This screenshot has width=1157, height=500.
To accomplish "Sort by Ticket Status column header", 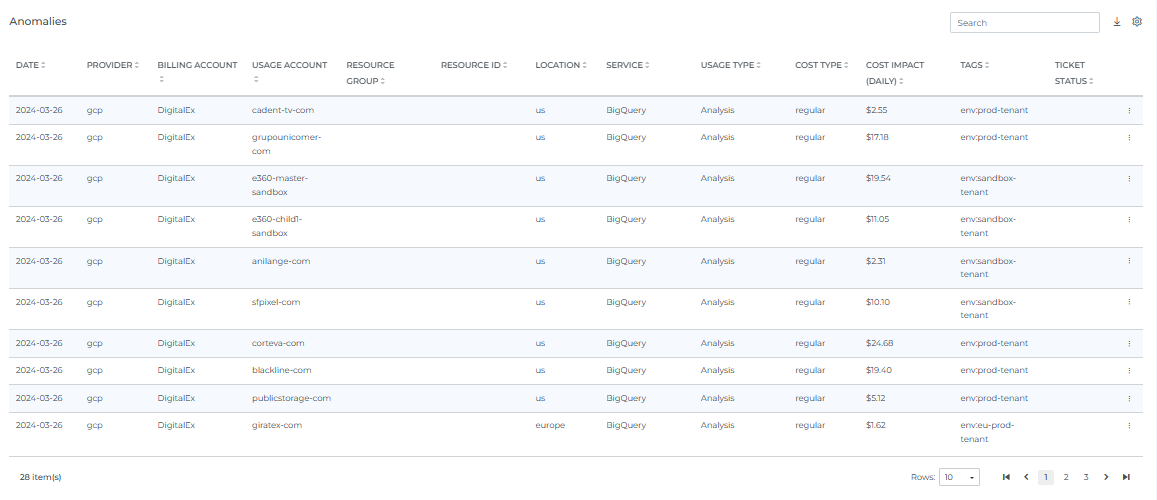I will (1074, 73).
